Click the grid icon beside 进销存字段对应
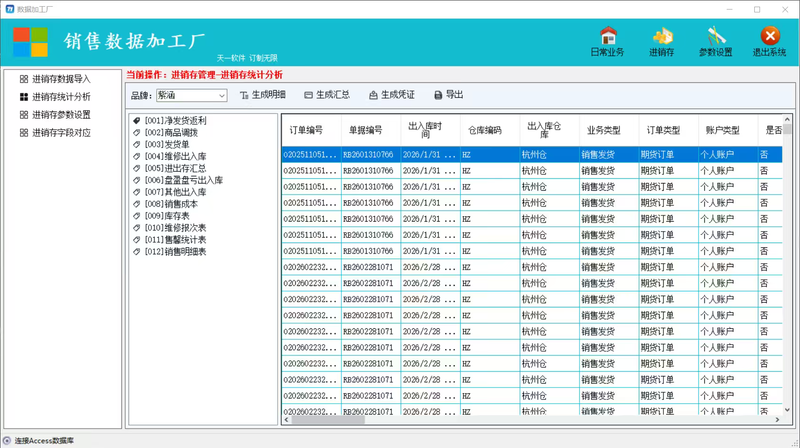This screenshot has width=800, height=448. tap(24, 133)
